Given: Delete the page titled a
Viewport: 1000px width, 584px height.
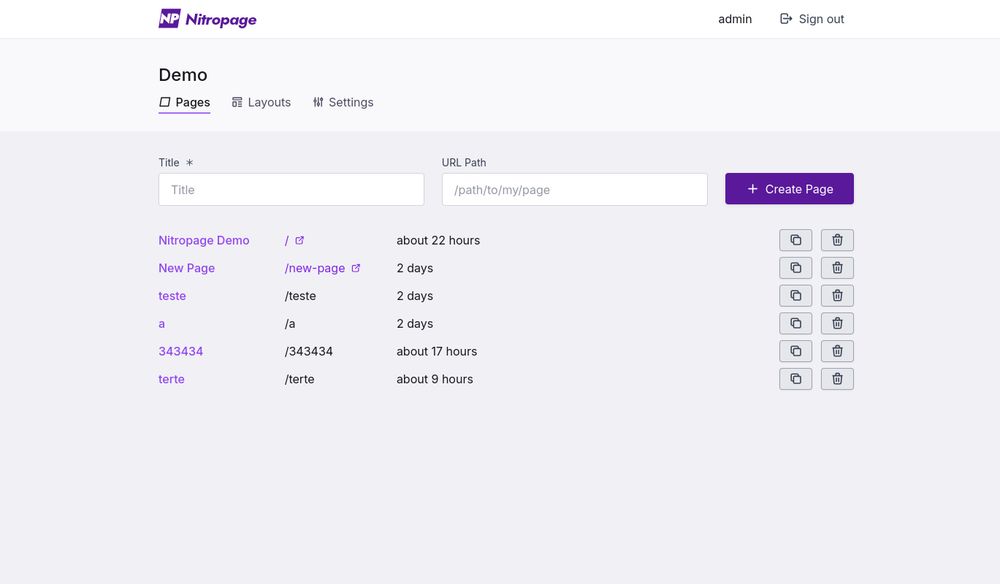Looking at the screenshot, I should click(x=837, y=323).
